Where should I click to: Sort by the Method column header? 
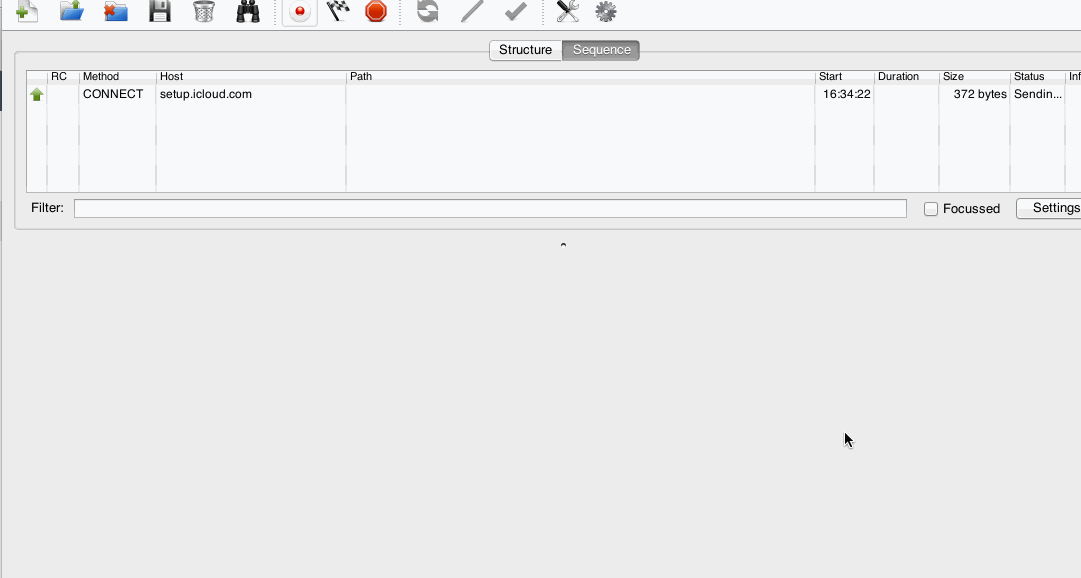point(118,77)
